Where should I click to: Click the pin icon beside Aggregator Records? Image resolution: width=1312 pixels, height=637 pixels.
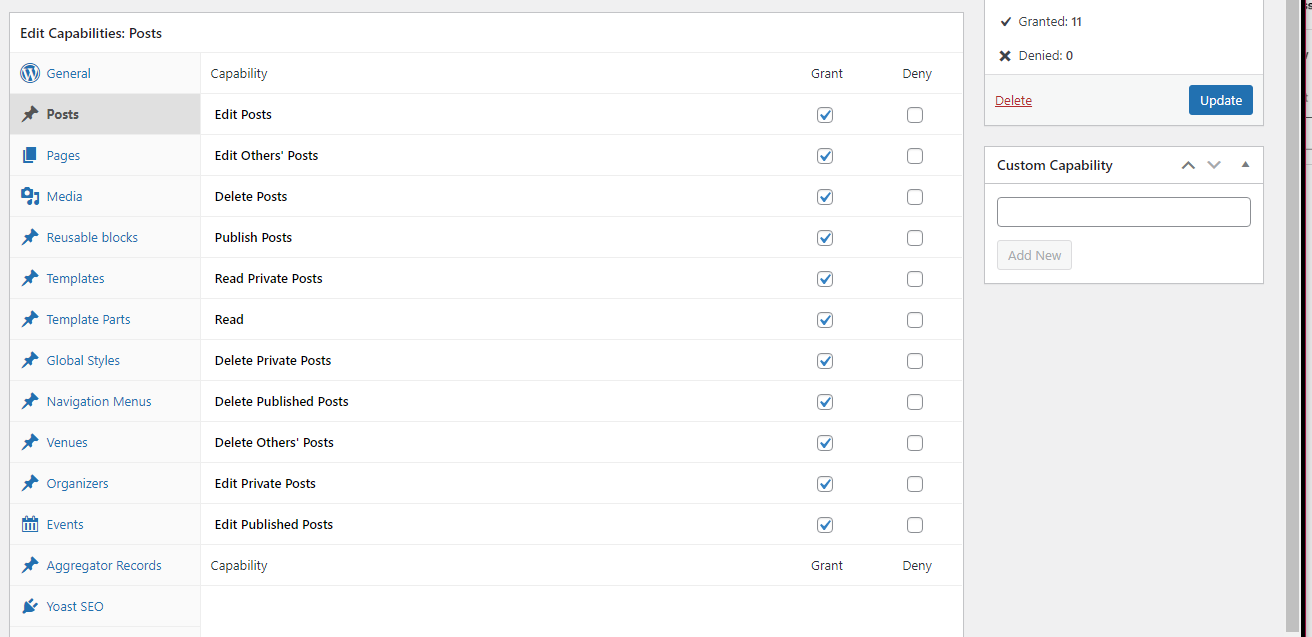(x=30, y=565)
